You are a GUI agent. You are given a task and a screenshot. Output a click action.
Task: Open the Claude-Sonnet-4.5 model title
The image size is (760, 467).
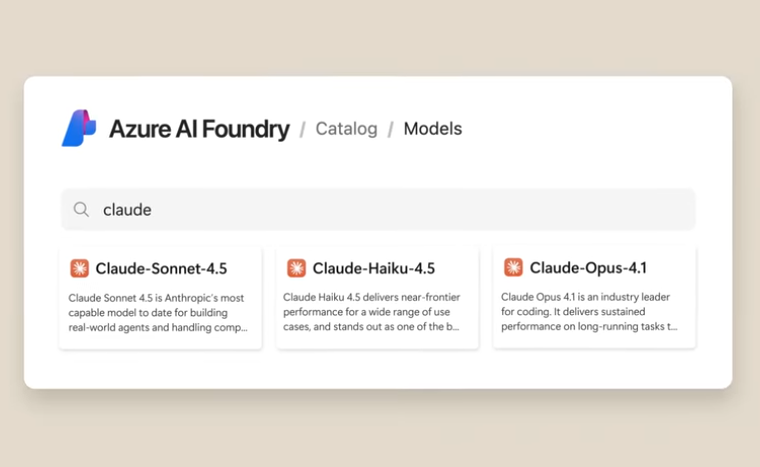[x=161, y=268]
